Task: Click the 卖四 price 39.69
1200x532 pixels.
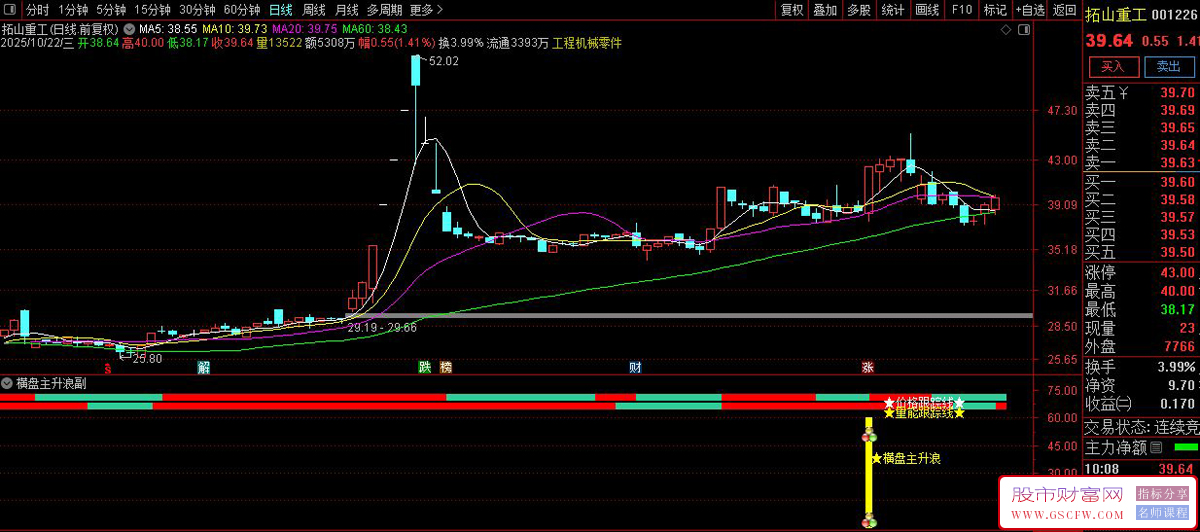Action: (x=1177, y=110)
